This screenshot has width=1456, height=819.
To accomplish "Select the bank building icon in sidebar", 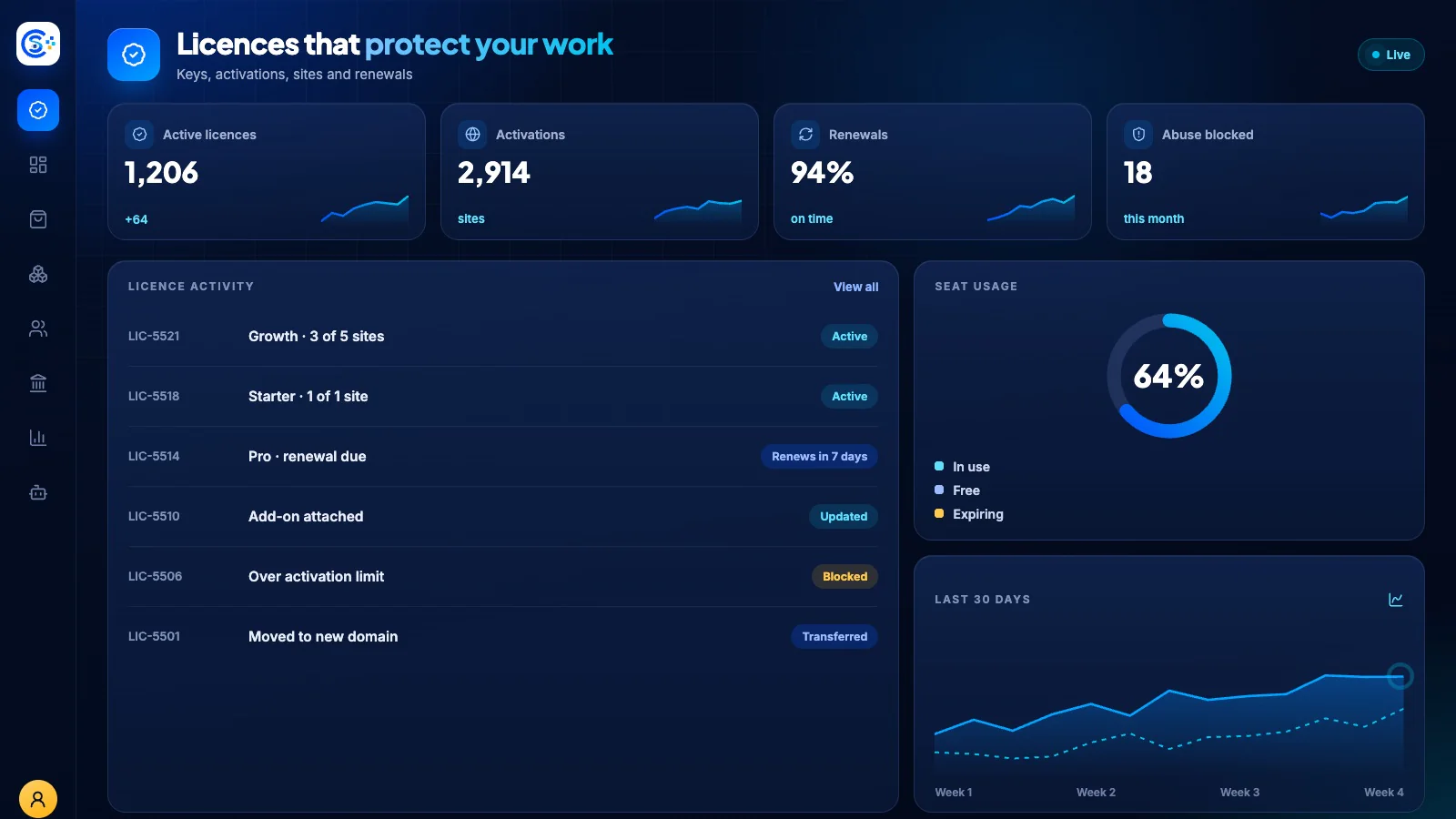I will (38, 383).
